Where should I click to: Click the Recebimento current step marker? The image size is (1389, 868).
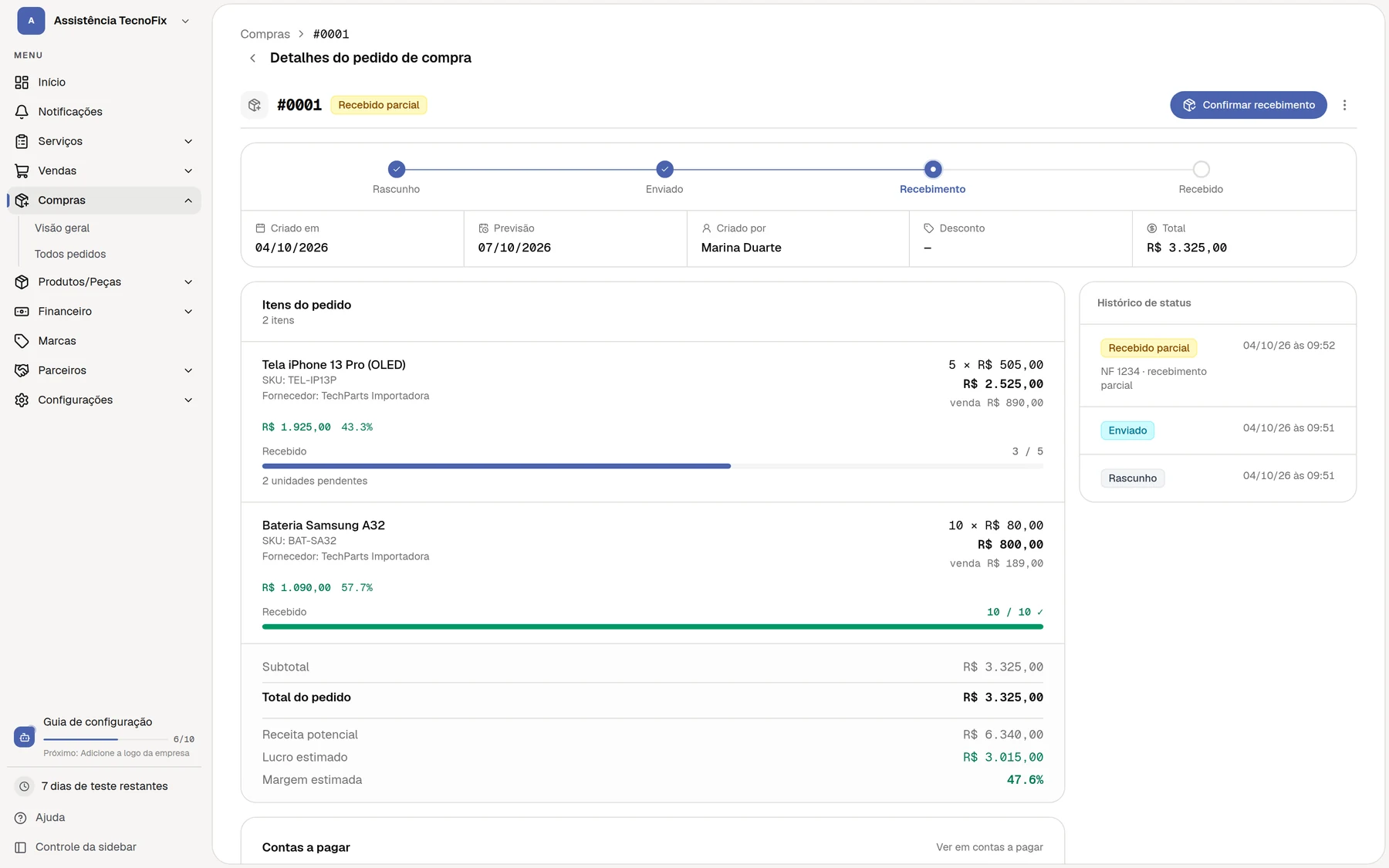933,169
